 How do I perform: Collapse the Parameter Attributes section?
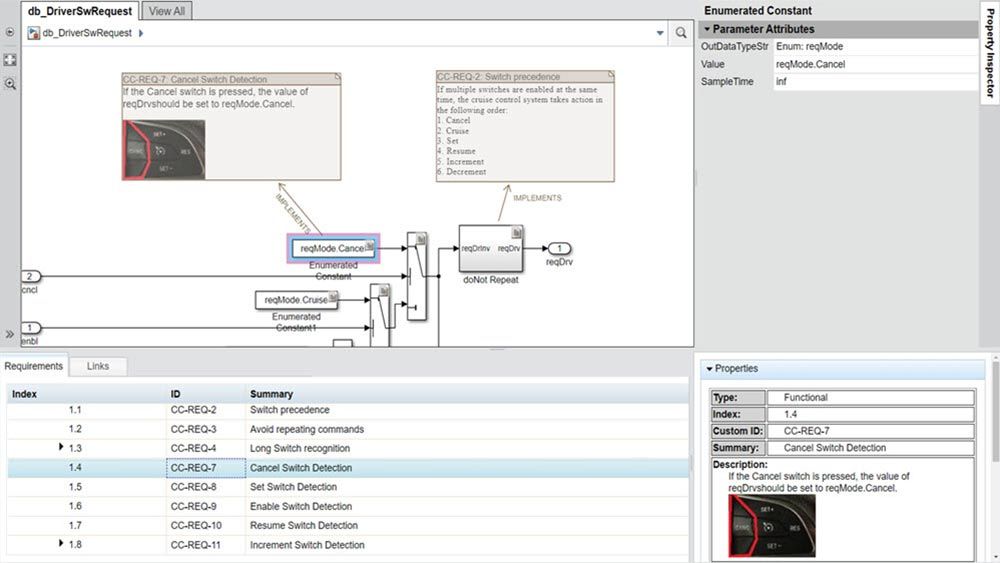(706, 29)
